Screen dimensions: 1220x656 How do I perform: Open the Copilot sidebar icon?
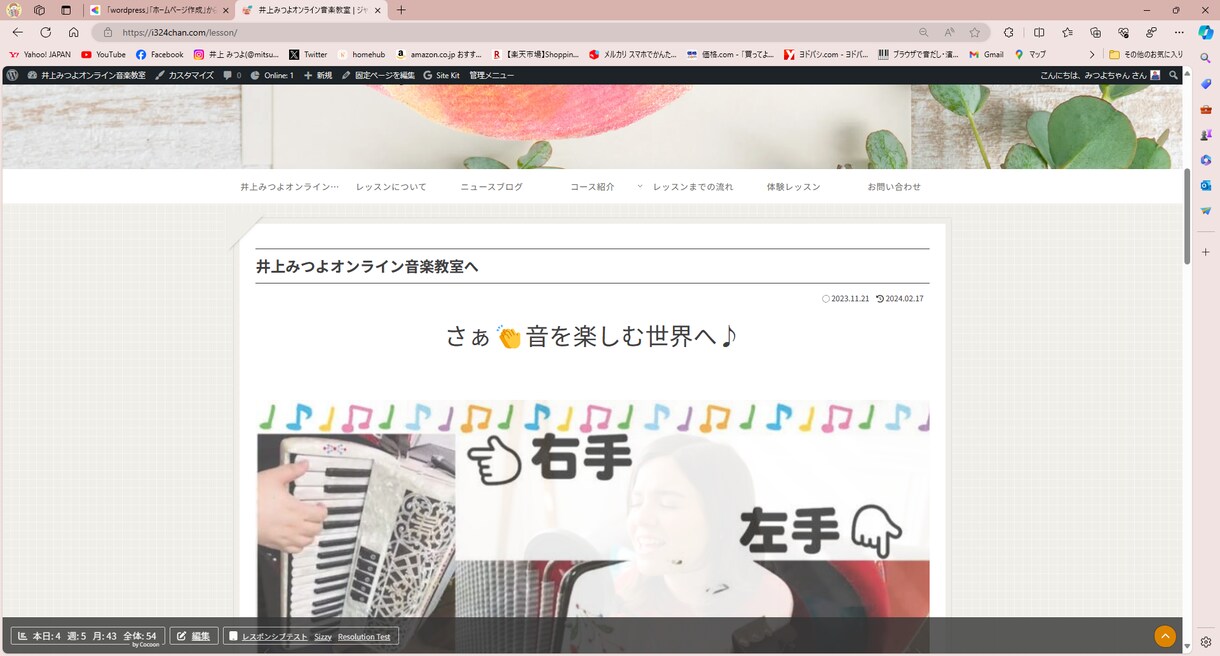tap(1206, 32)
